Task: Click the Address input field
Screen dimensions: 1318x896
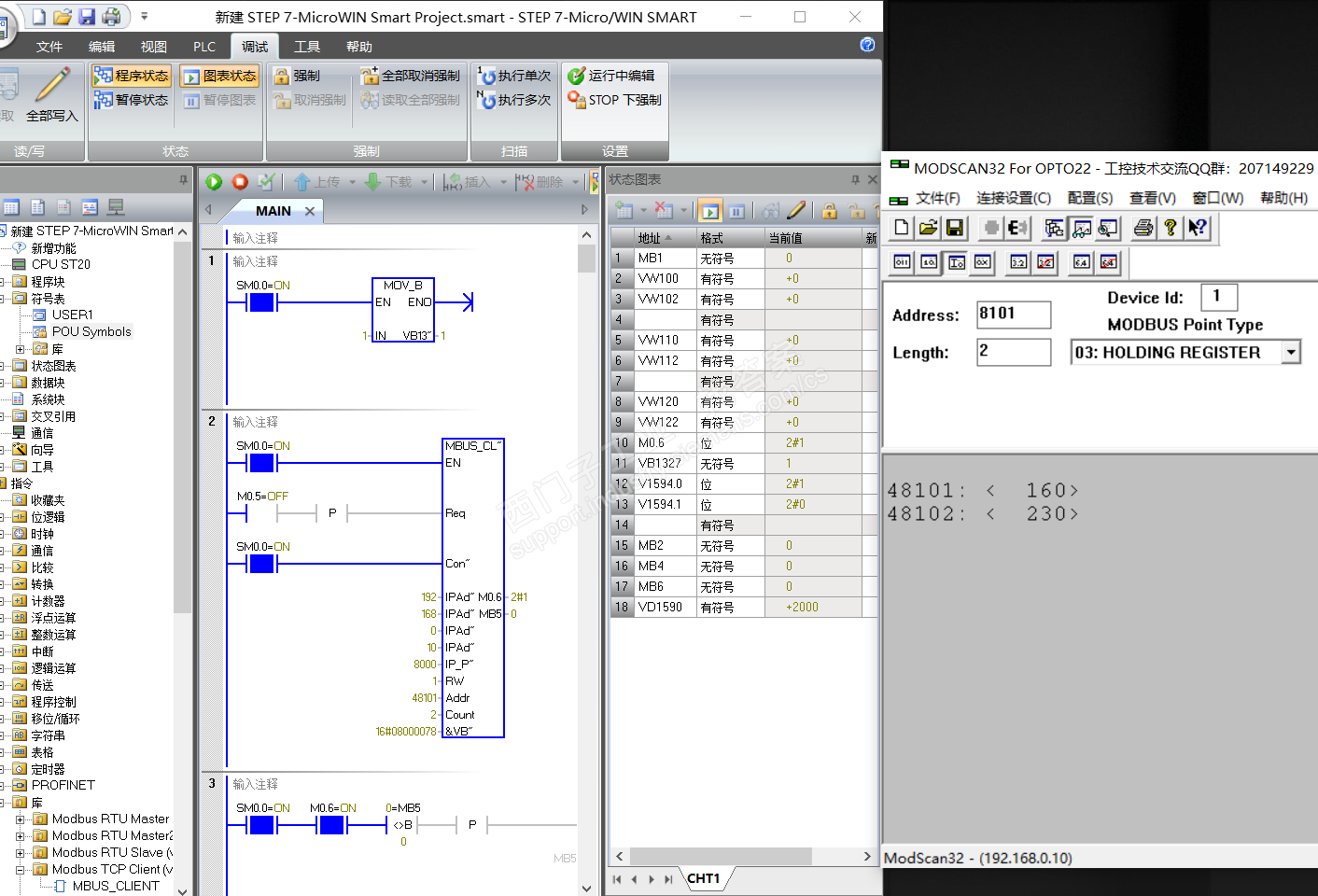Action: point(1013,315)
